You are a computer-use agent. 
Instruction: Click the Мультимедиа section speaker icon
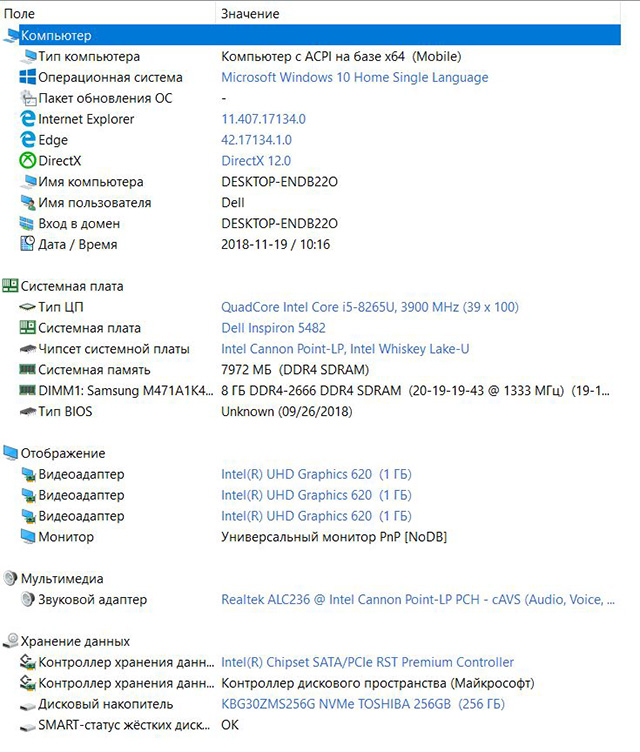[x=10, y=578]
